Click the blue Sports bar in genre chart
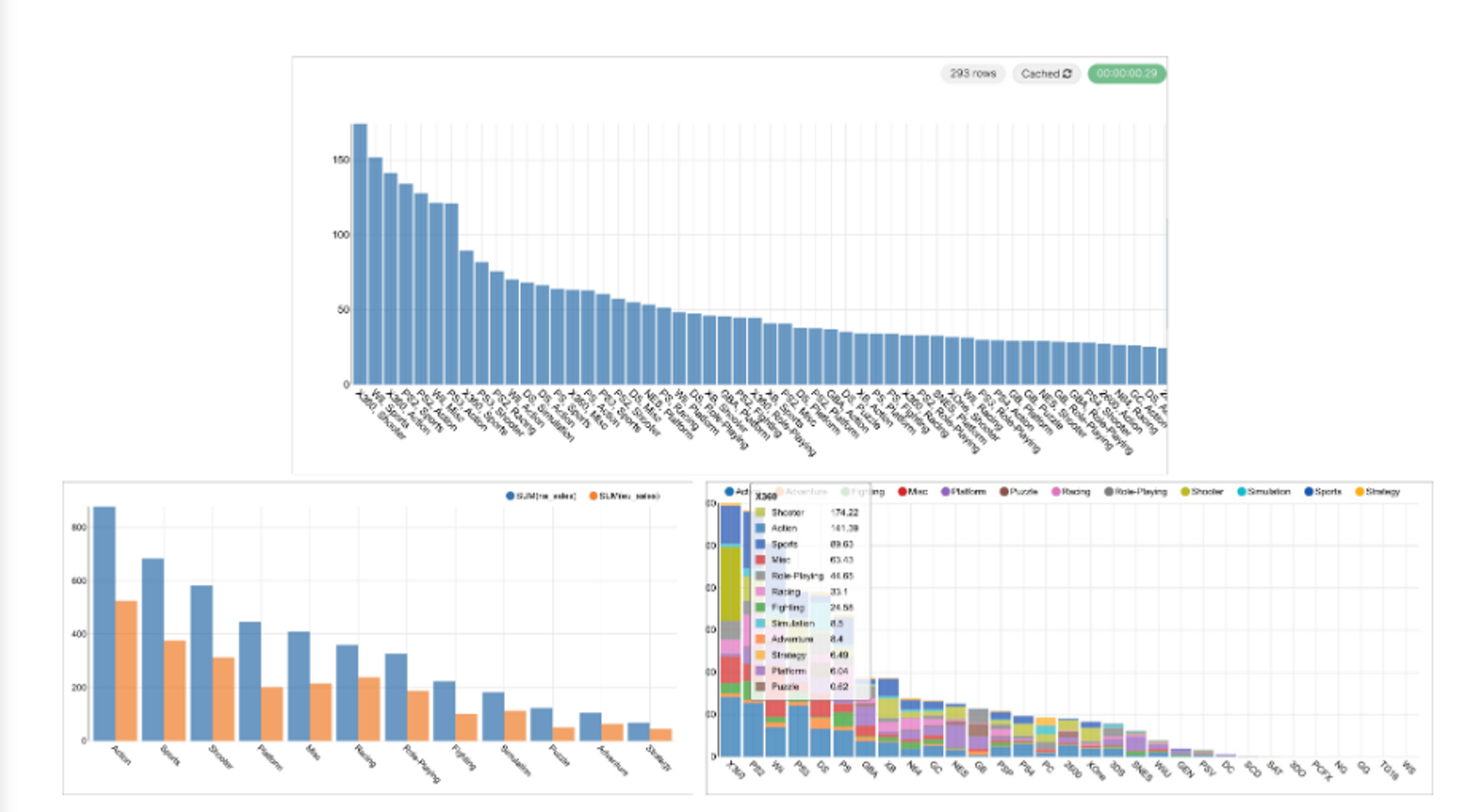The height and width of the screenshot is (812, 1460). point(153,649)
